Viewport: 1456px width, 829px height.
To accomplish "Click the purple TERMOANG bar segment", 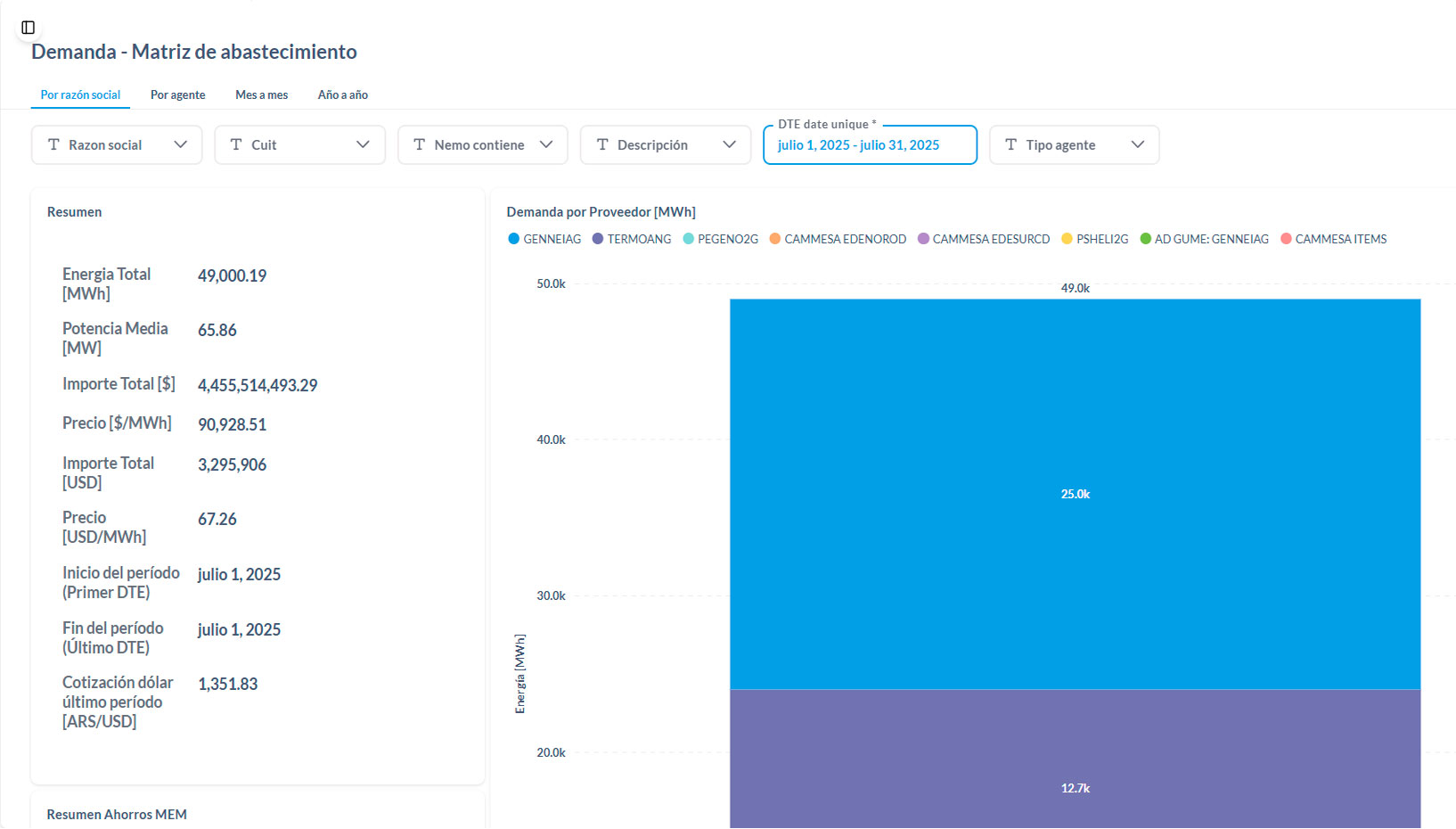I will point(1075,758).
